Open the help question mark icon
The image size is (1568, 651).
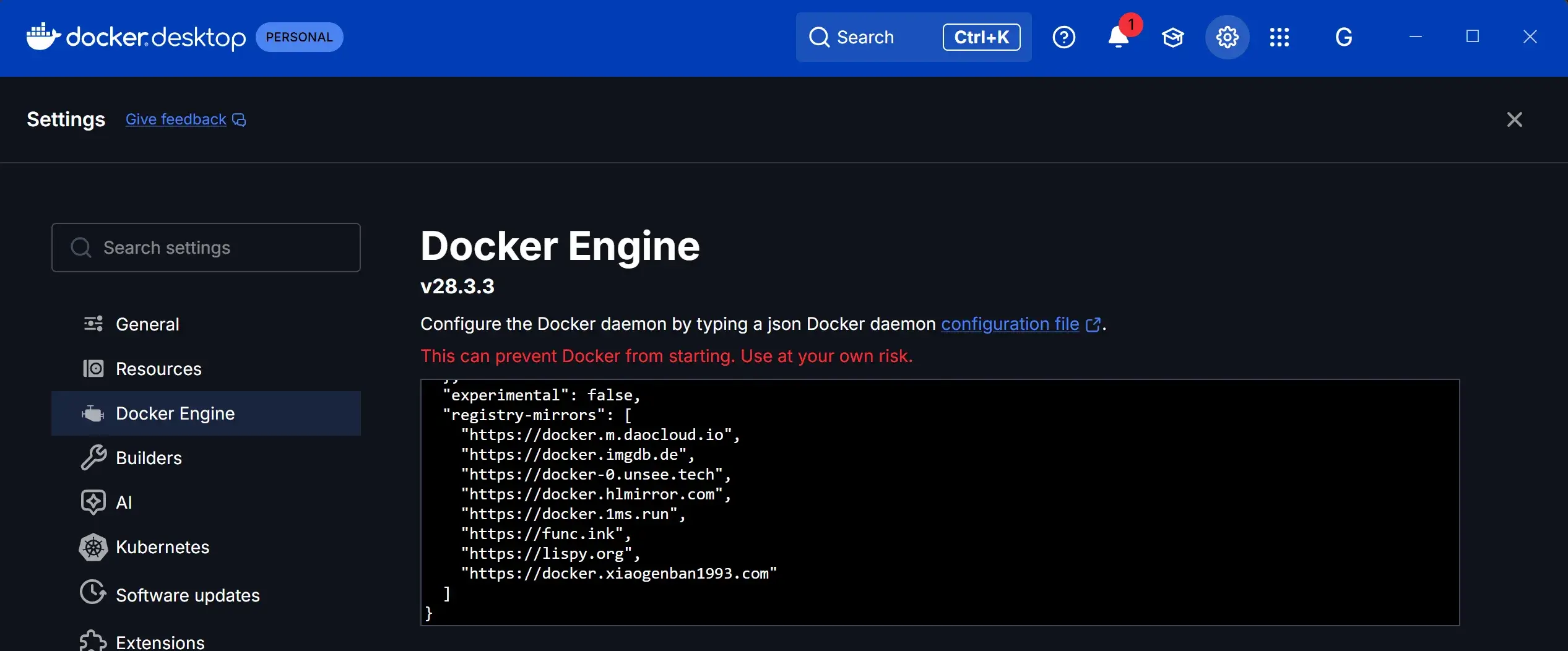pos(1063,37)
